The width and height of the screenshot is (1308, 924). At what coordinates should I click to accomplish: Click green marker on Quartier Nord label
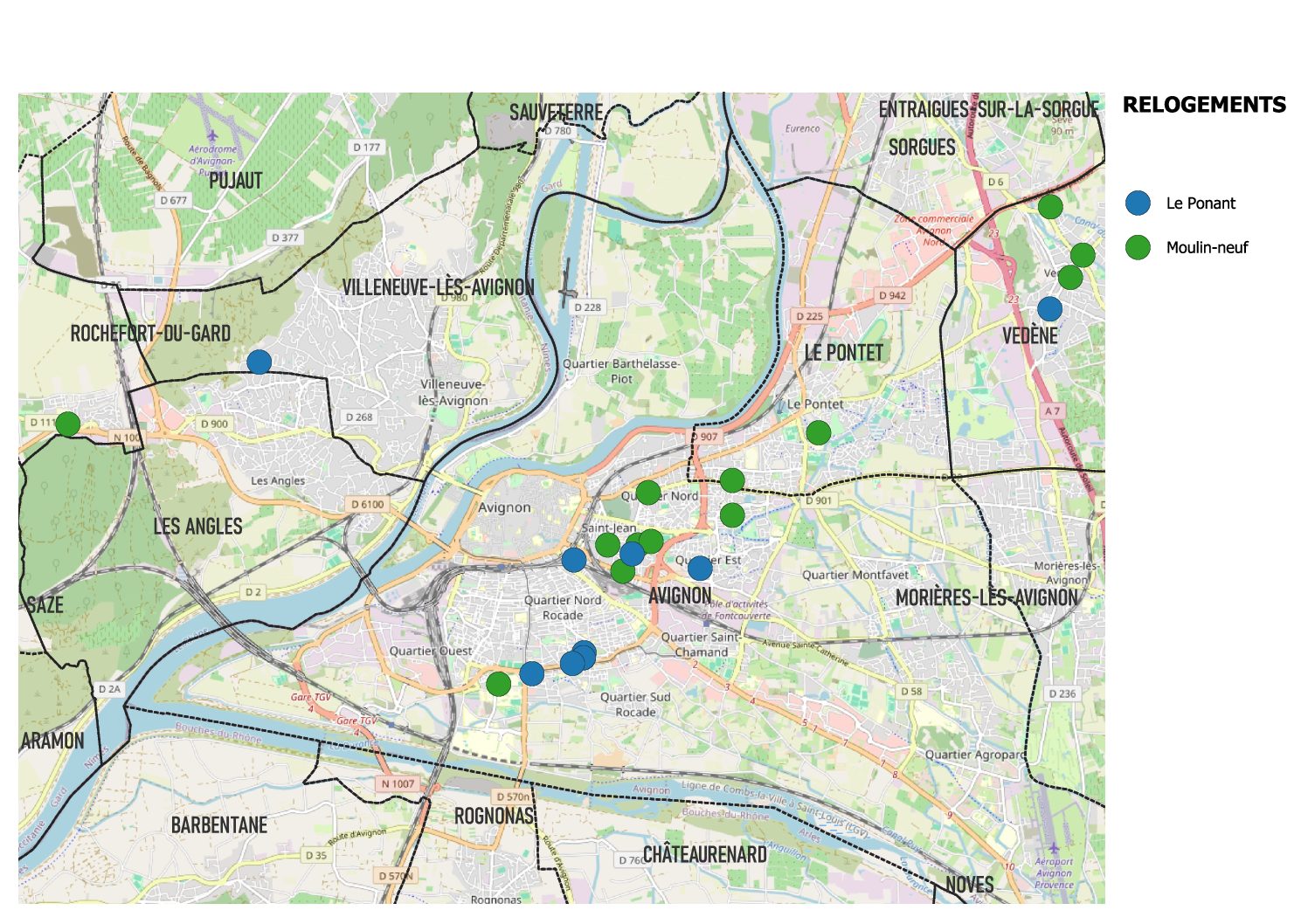[x=647, y=493]
